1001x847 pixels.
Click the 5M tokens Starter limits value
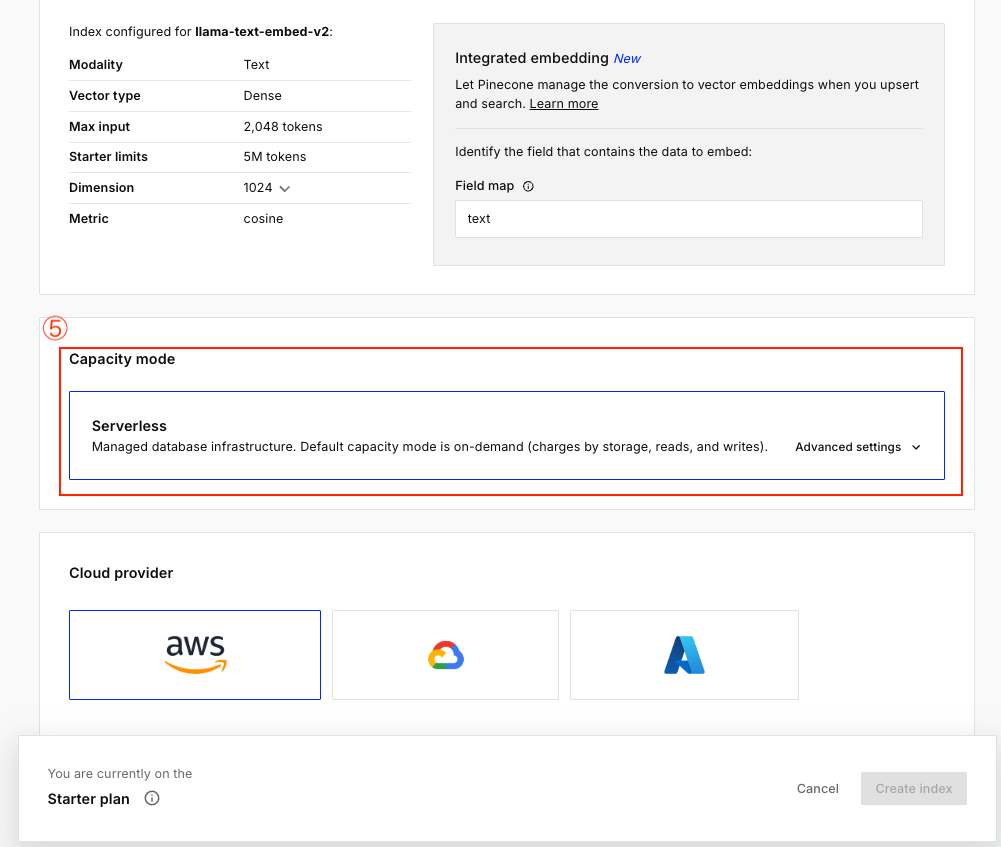[275, 157]
